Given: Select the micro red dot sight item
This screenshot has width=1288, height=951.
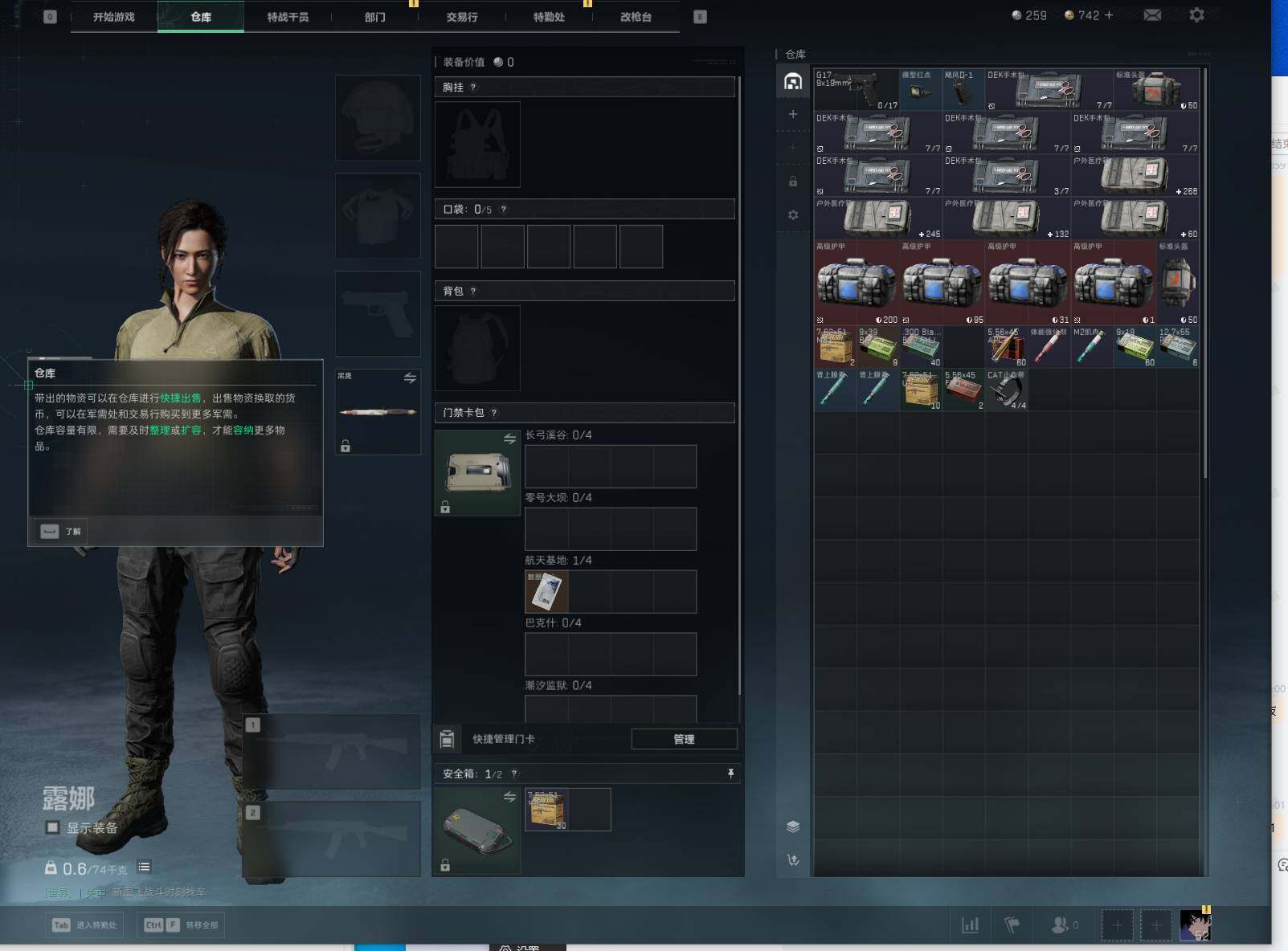Looking at the screenshot, I should (921, 89).
